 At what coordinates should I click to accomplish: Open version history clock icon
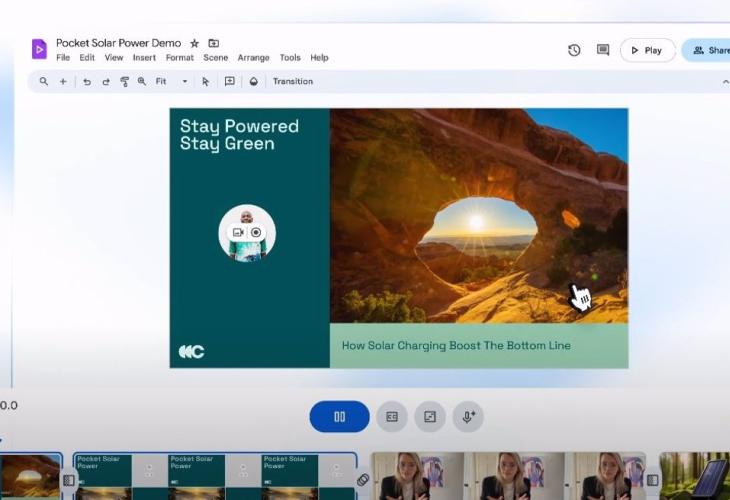pyautogui.click(x=574, y=50)
